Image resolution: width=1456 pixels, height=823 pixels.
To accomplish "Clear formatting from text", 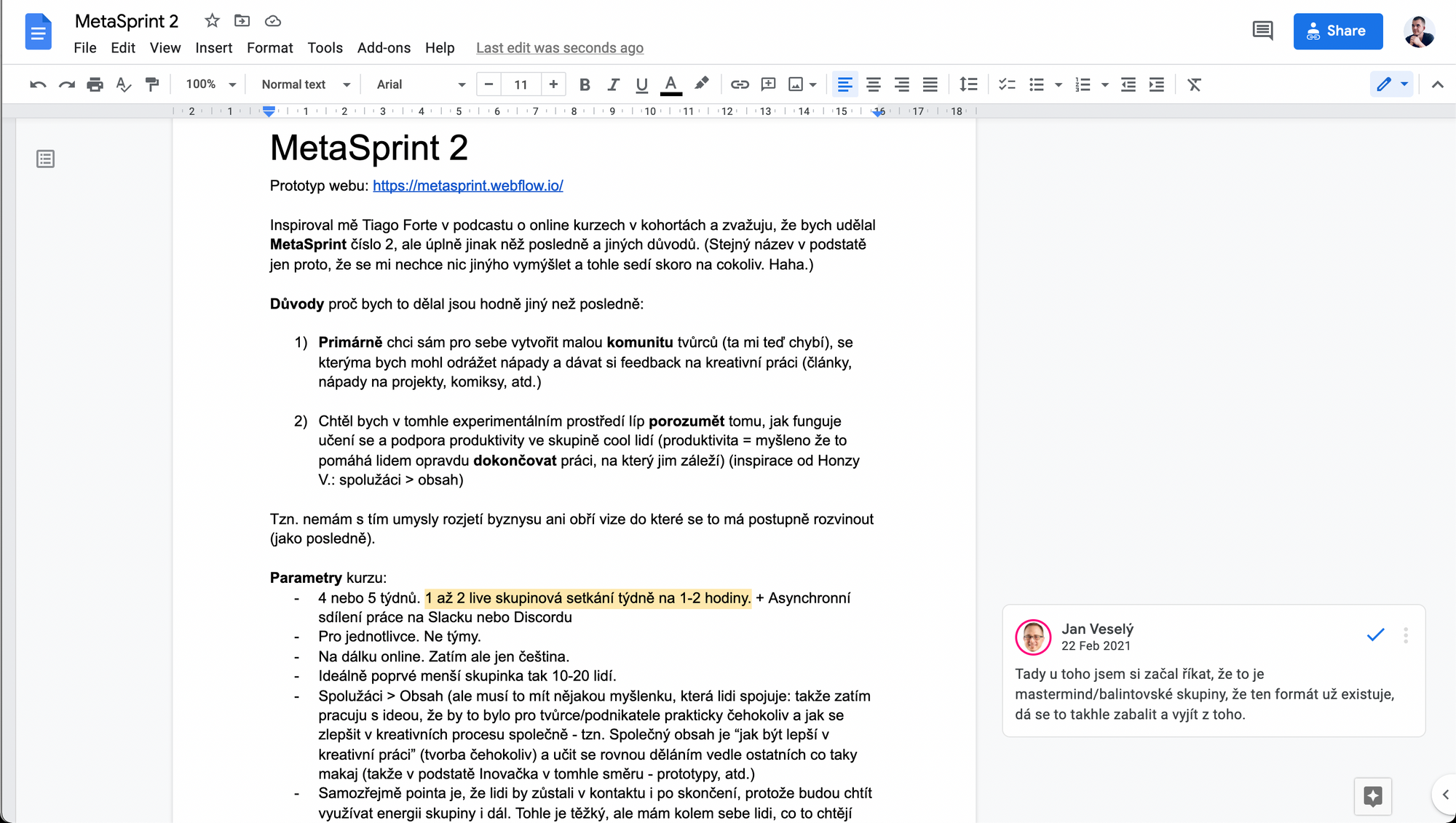I will coord(1194,84).
